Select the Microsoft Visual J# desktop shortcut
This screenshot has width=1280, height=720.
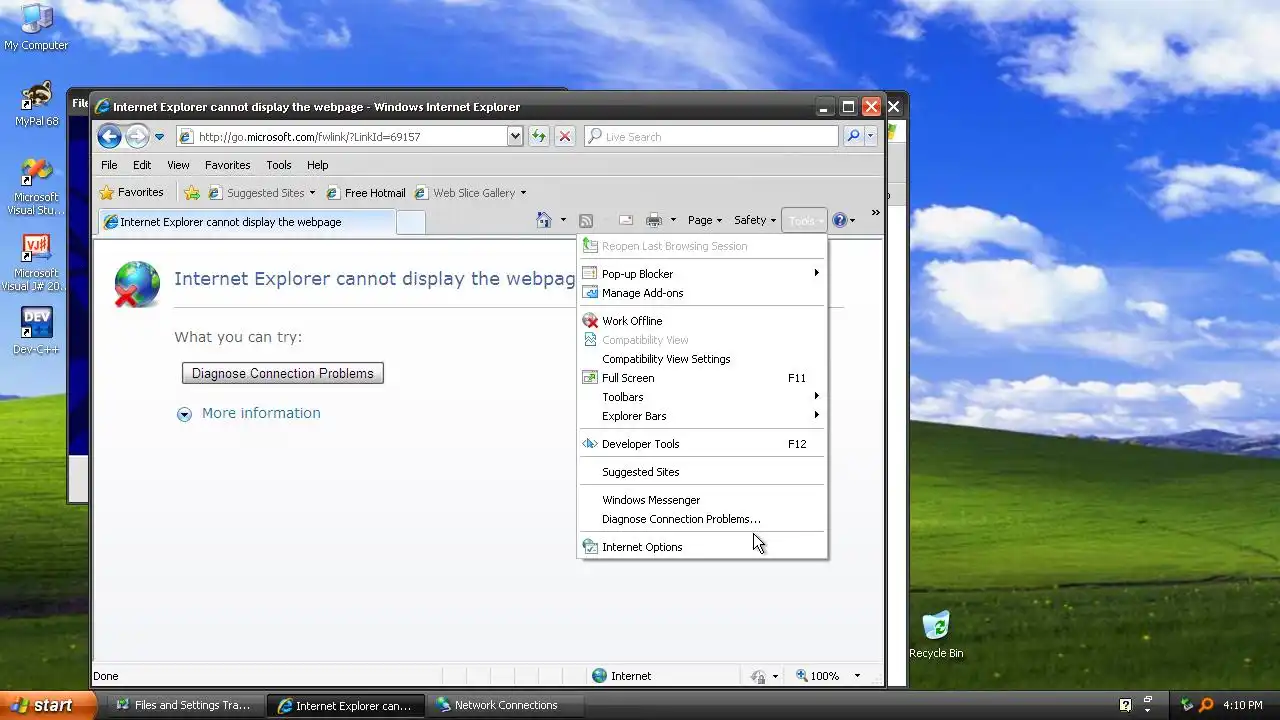pos(35,262)
